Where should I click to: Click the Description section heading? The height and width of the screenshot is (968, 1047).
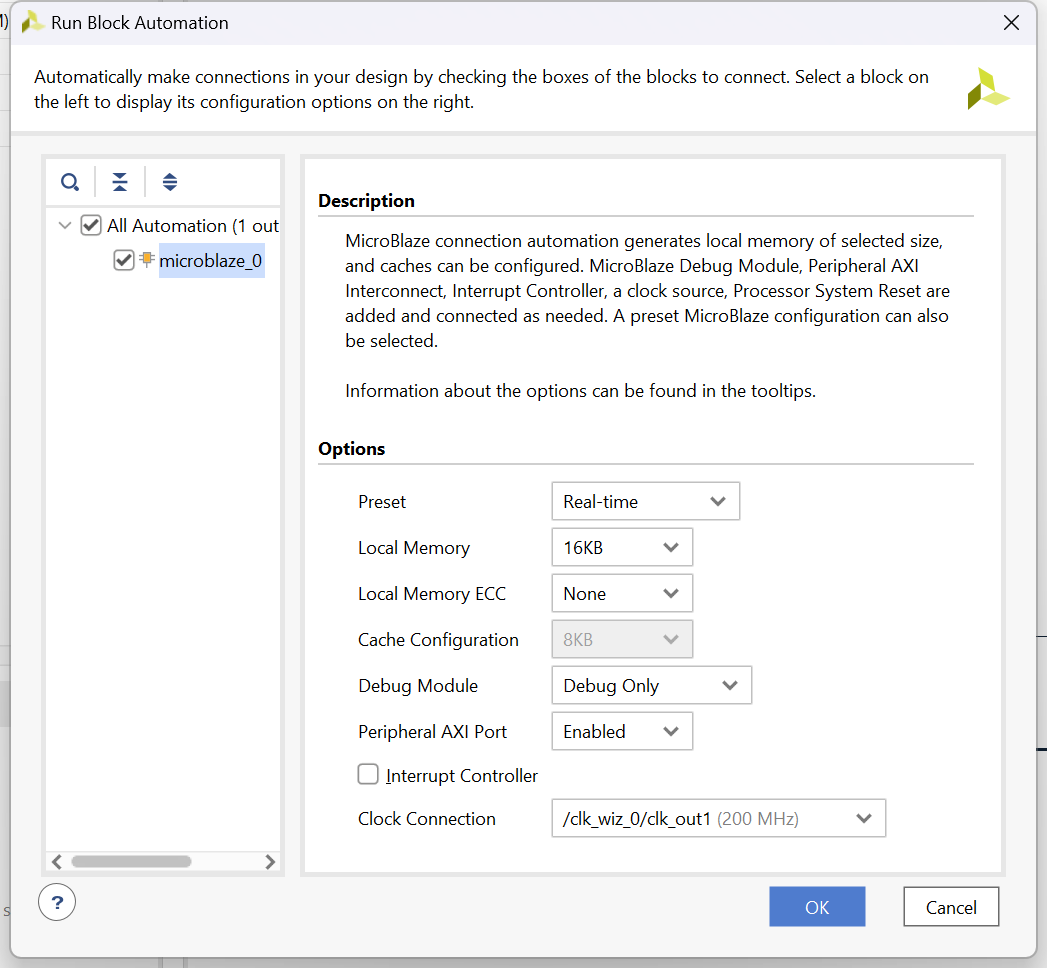tap(367, 201)
